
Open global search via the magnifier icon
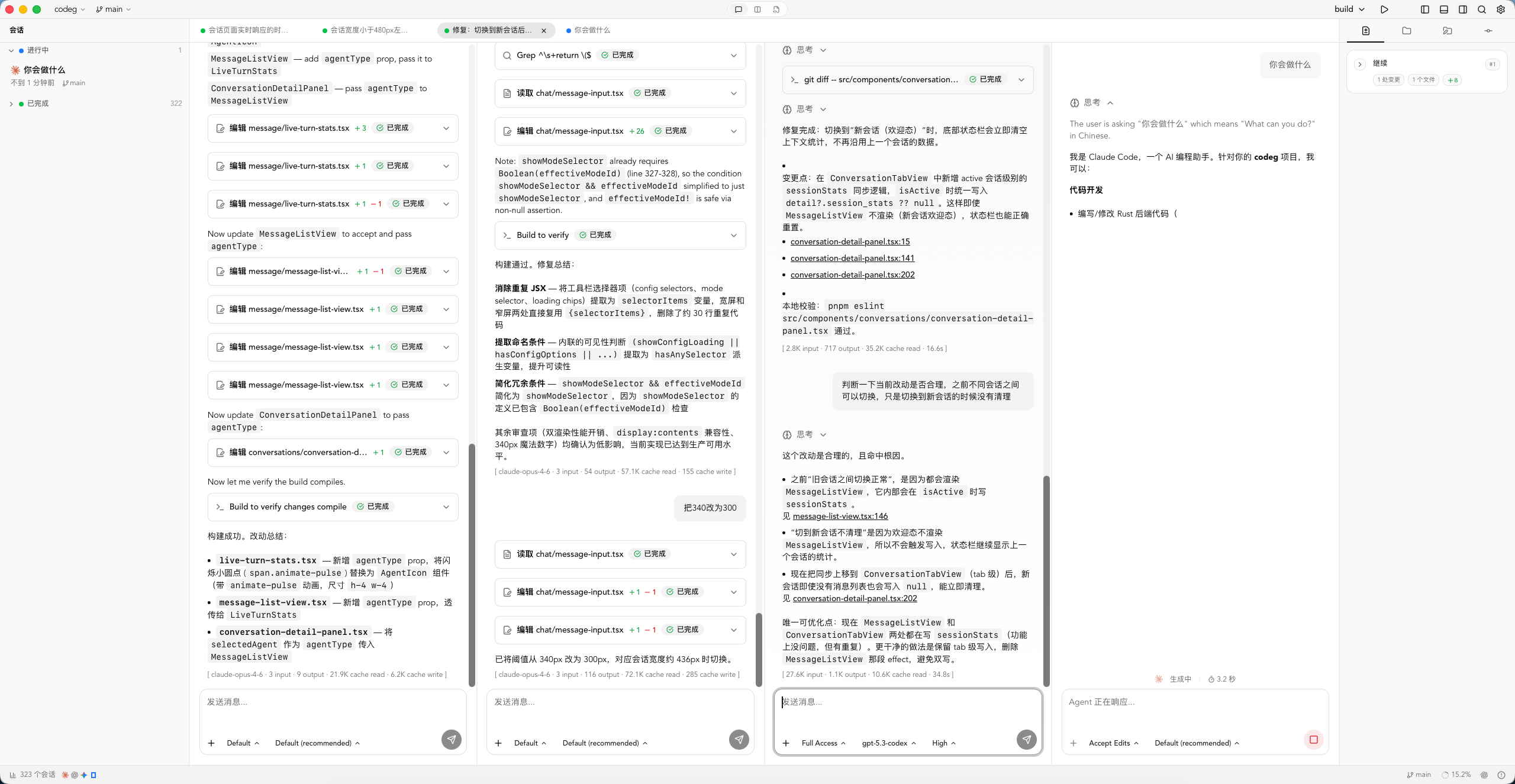click(x=1482, y=9)
